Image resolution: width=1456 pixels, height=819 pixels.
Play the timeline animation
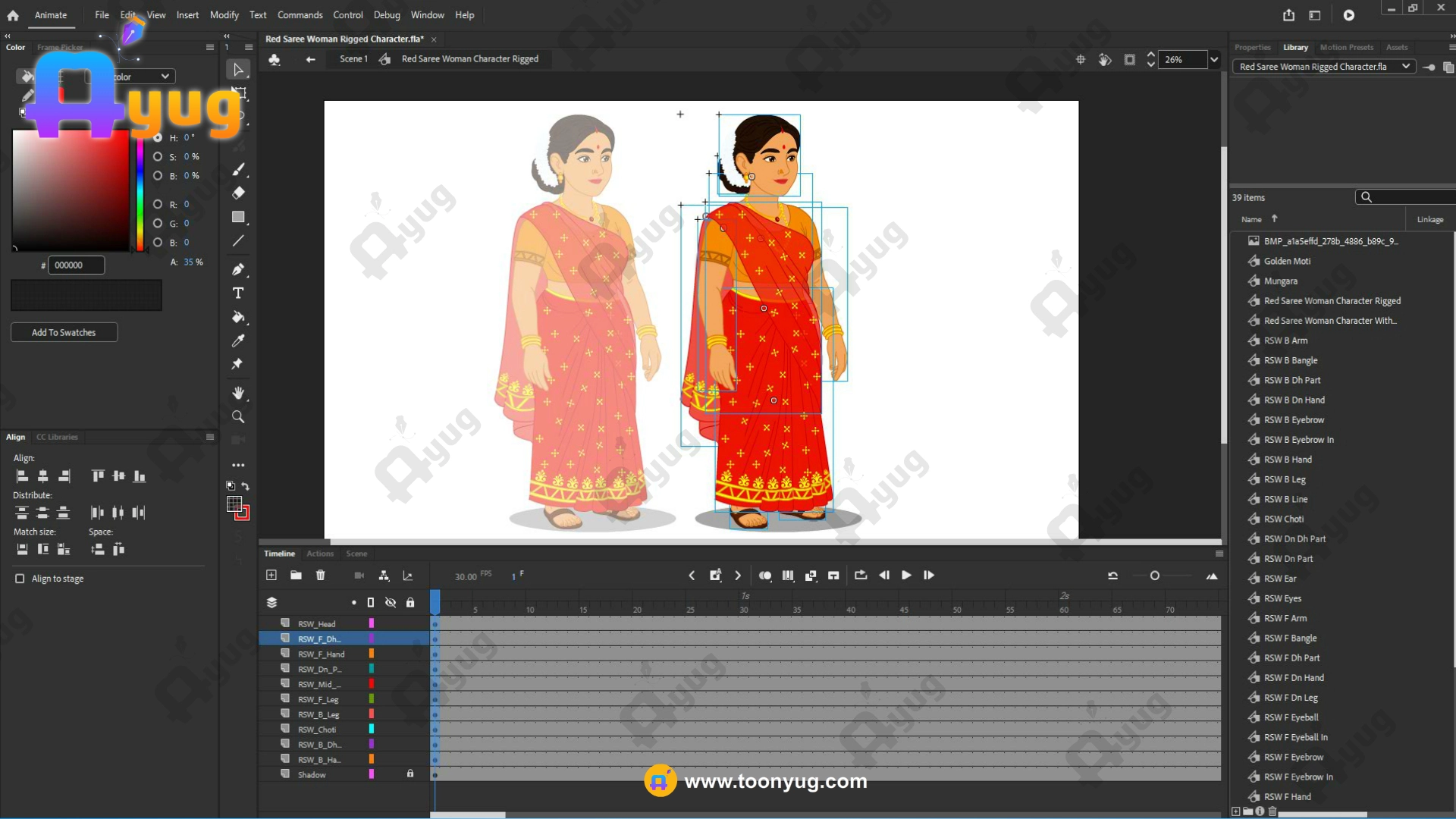906,576
